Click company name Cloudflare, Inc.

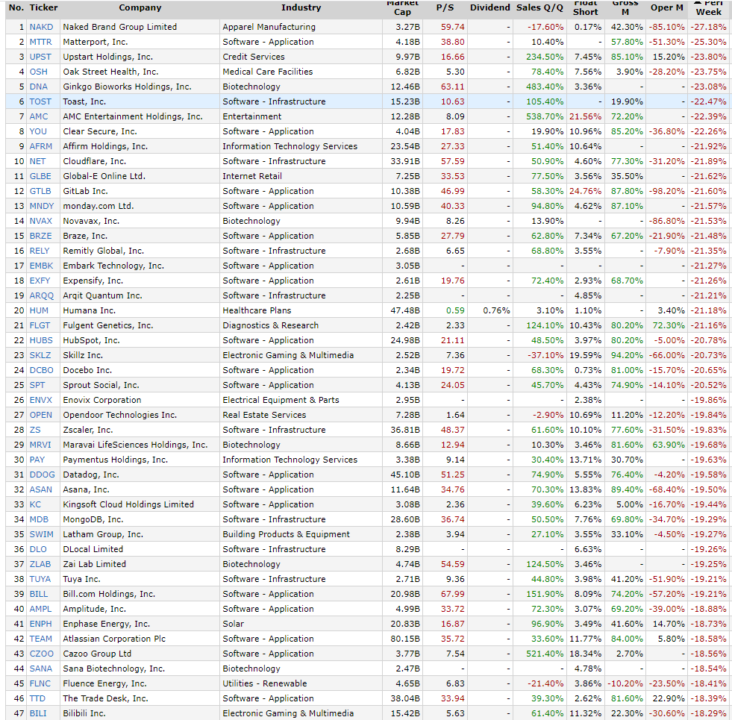[94, 162]
